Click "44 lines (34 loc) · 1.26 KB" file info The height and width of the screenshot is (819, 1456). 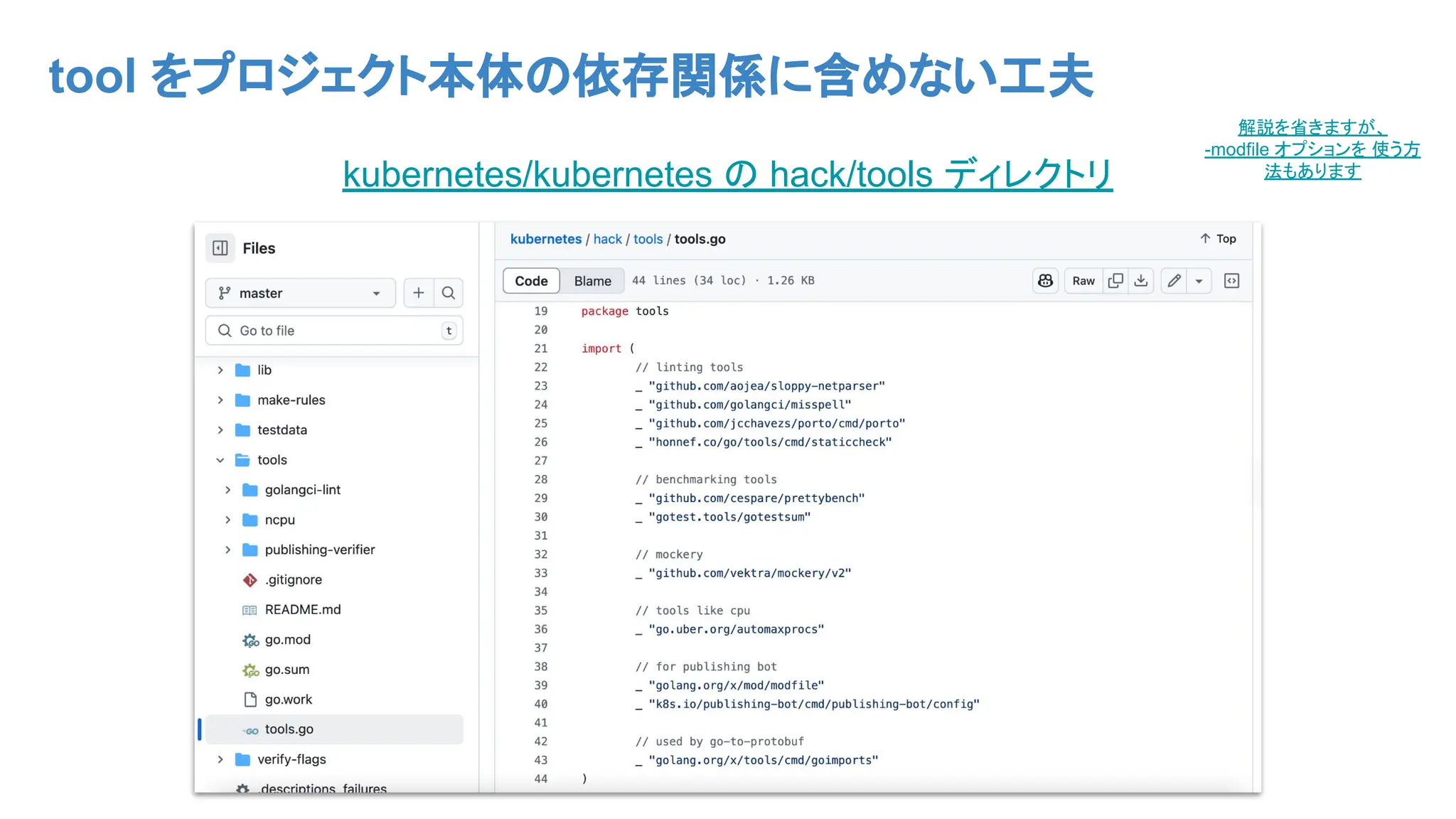click(x=723, y=281)
